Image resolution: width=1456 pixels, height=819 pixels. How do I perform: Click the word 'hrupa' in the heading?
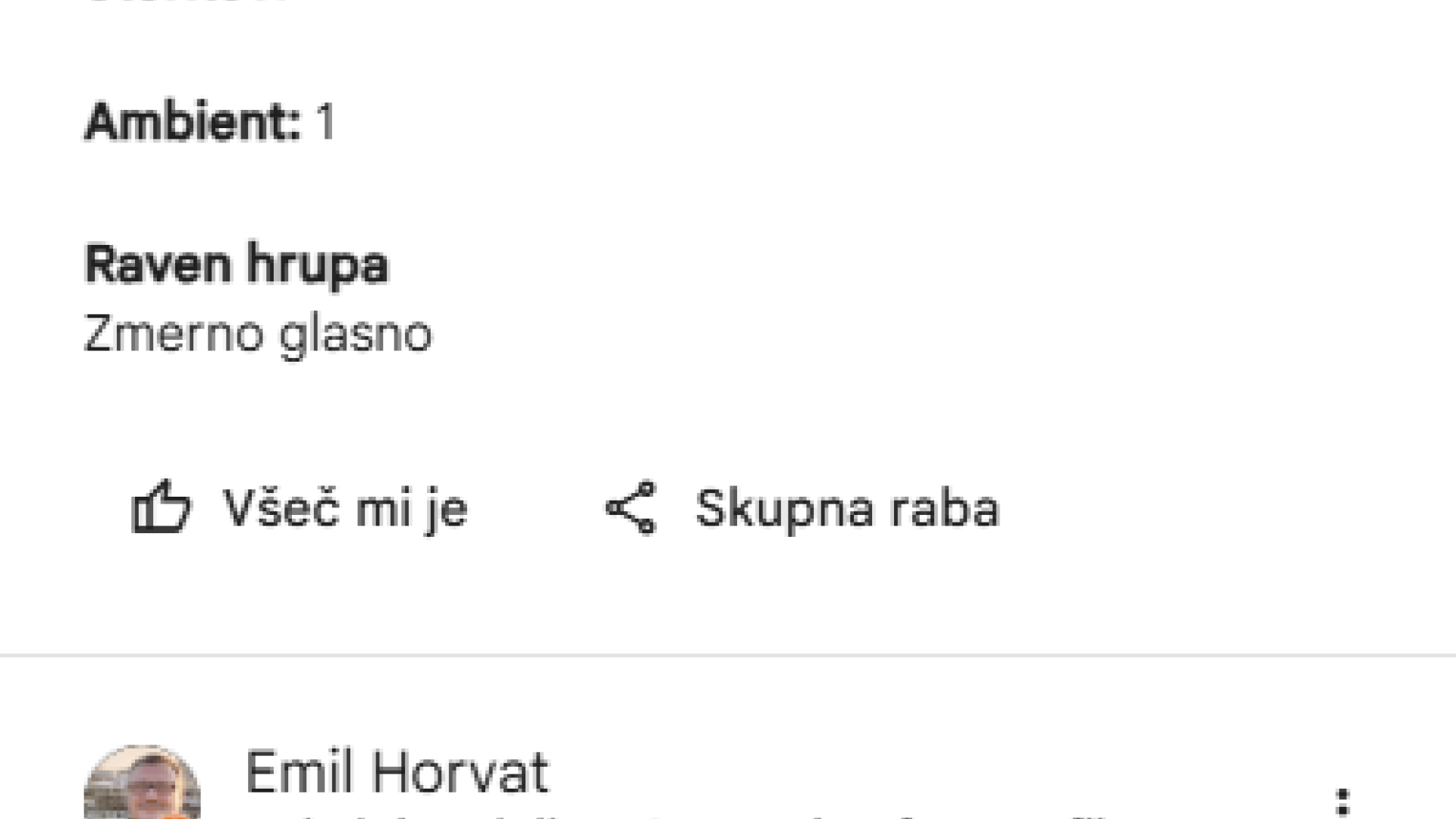[x=317, y=265]
